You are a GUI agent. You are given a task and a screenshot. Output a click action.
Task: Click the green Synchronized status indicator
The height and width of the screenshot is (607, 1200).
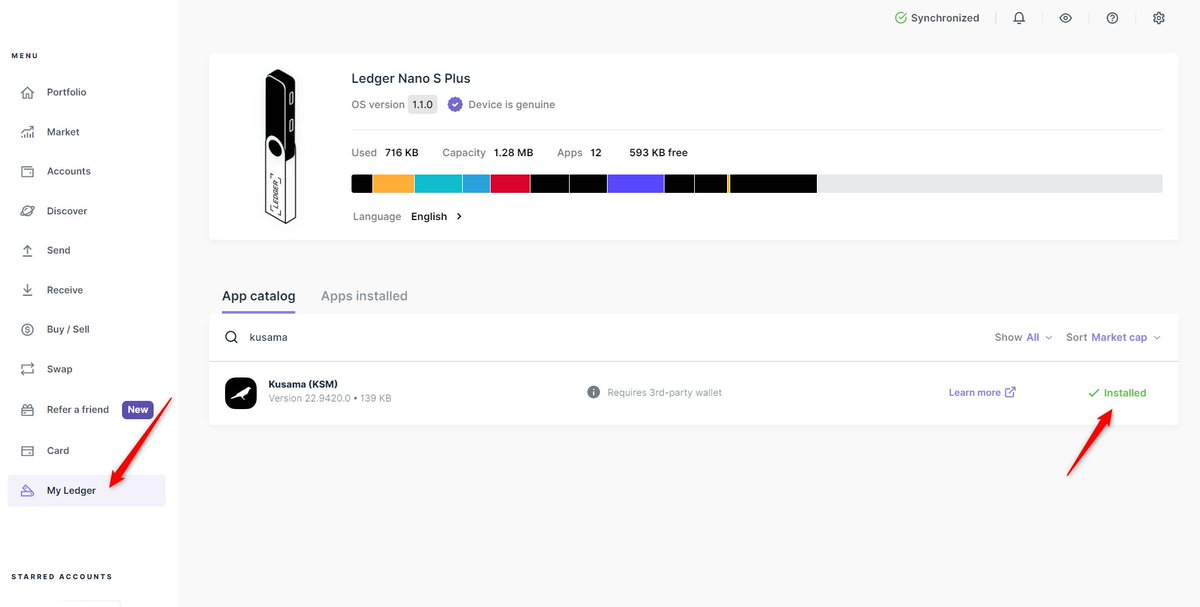coord(937,18)
